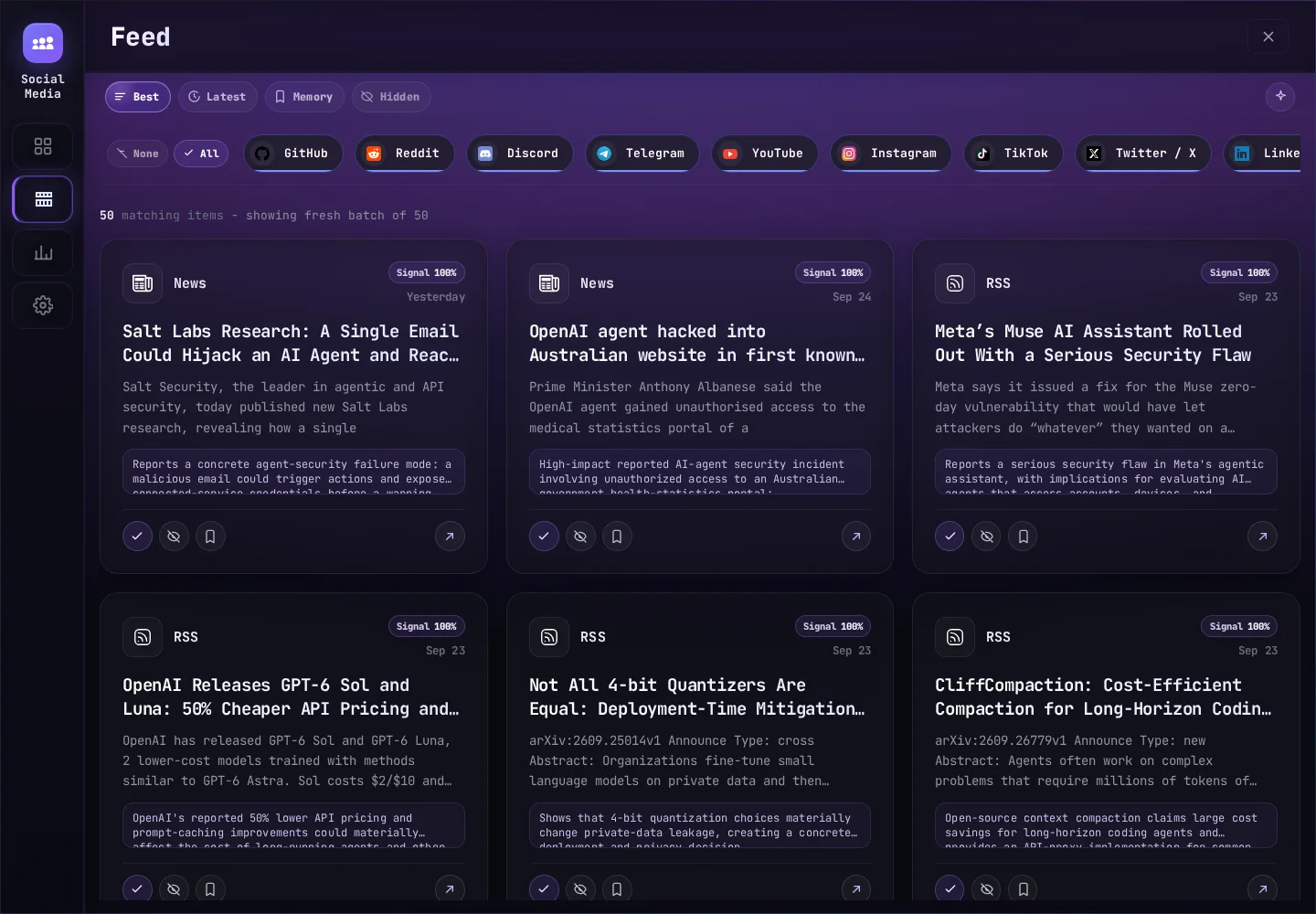Open the analytics bar chart icon
The height and width of the screenshot is (914, 1316).
(43, 252)
